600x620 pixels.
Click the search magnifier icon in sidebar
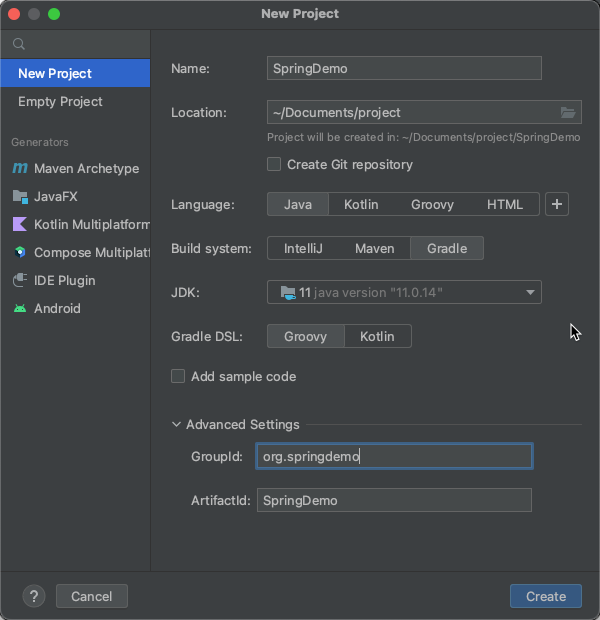click(19, 44)
